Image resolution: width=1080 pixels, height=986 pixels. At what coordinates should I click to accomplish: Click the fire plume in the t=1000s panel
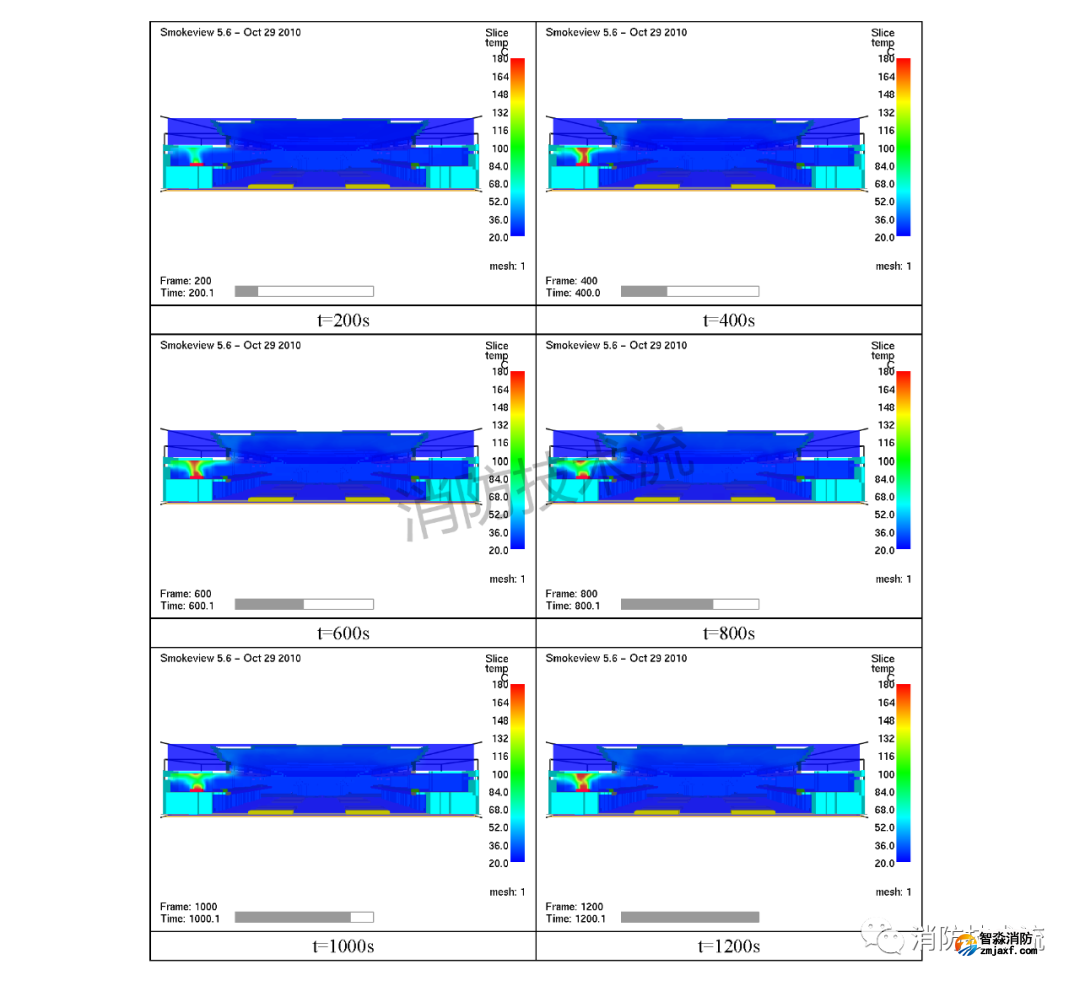[196, 782]
